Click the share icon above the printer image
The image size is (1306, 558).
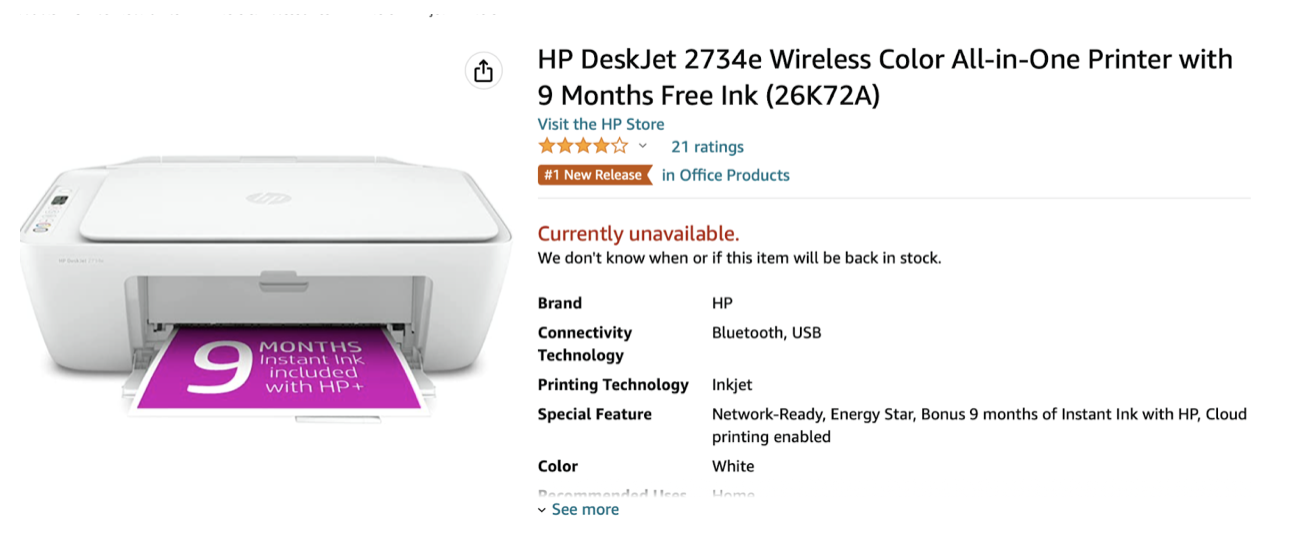[483, 71]
